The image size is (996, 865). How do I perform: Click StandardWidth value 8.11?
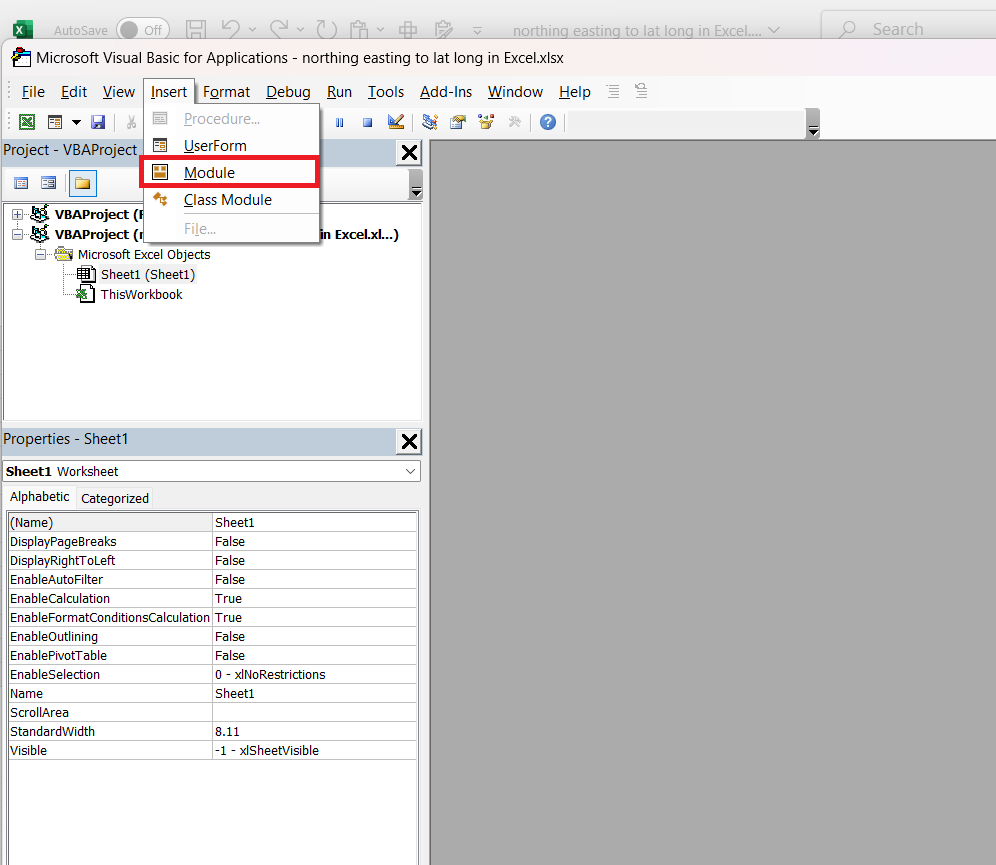[314, 732]
